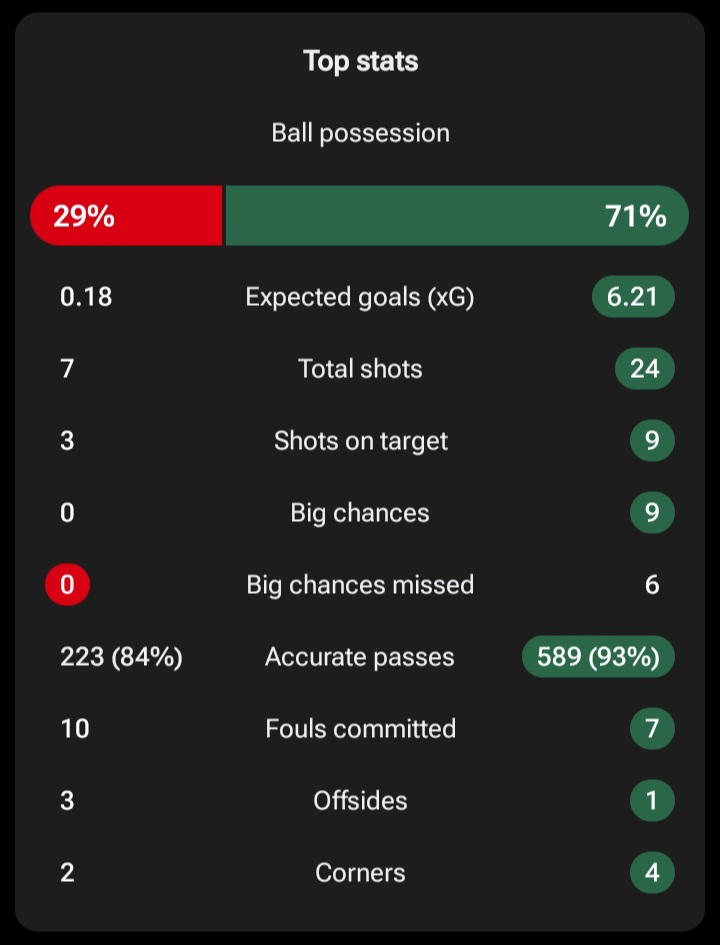Select the Offsides label
The height and width of the screenshot is (945, 720).
click(x=360, y=801)
